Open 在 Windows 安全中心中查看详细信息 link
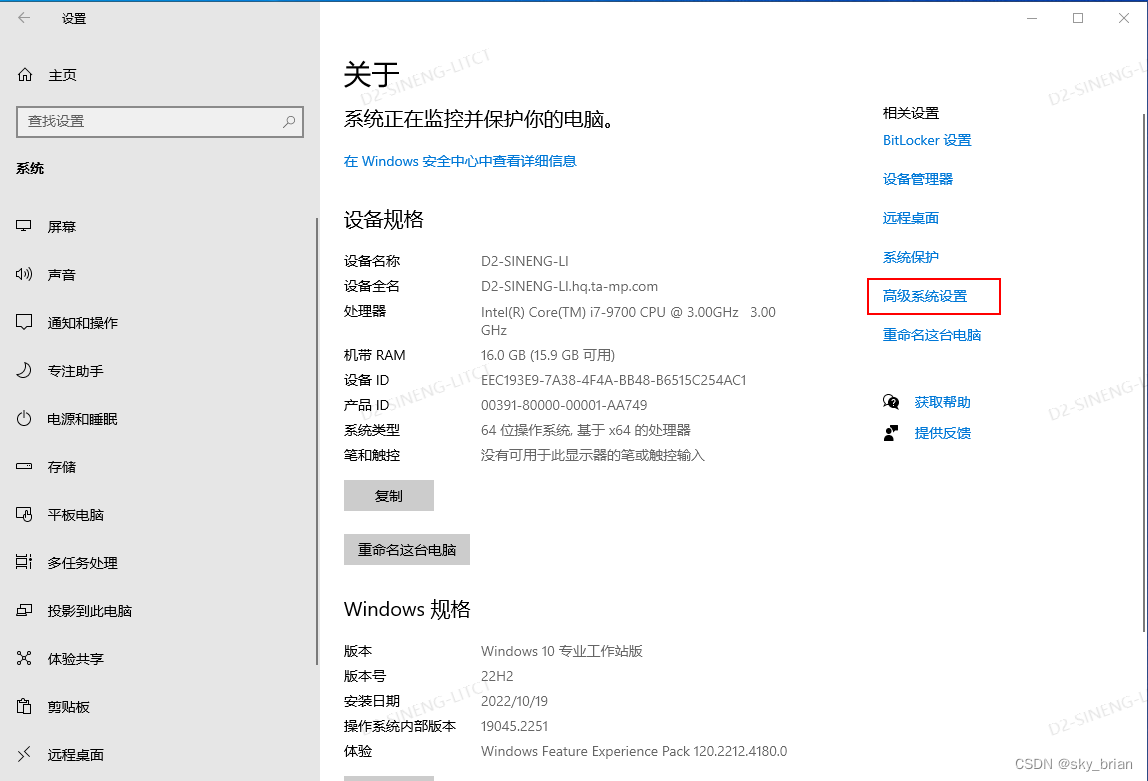The width and height of the screenshot is (1148, 781). click(x=461, y=161)
